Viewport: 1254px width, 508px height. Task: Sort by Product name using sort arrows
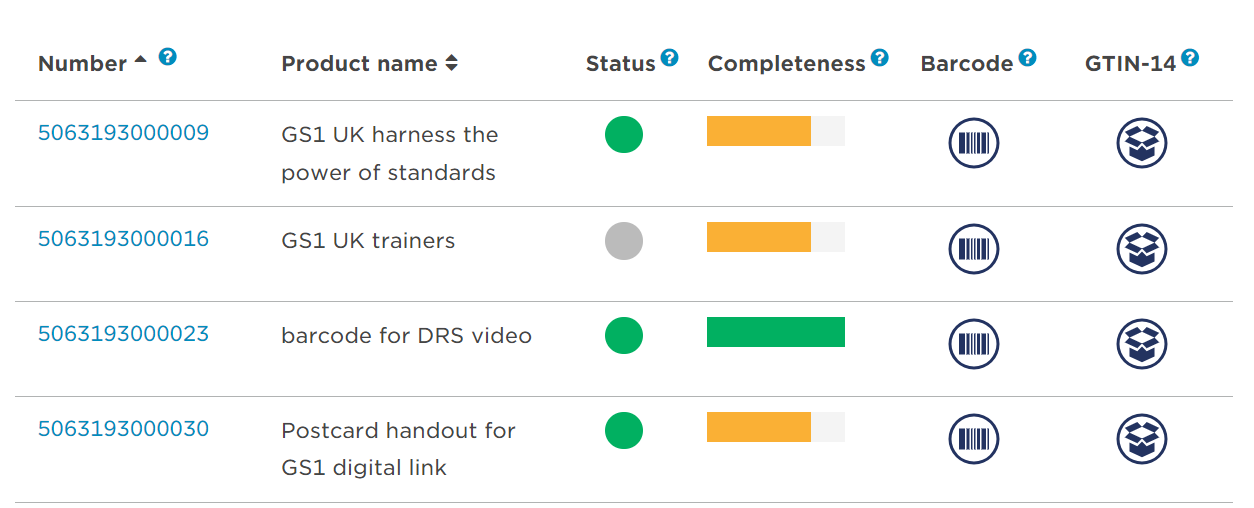pyautogui.click(x=452, y=64)
